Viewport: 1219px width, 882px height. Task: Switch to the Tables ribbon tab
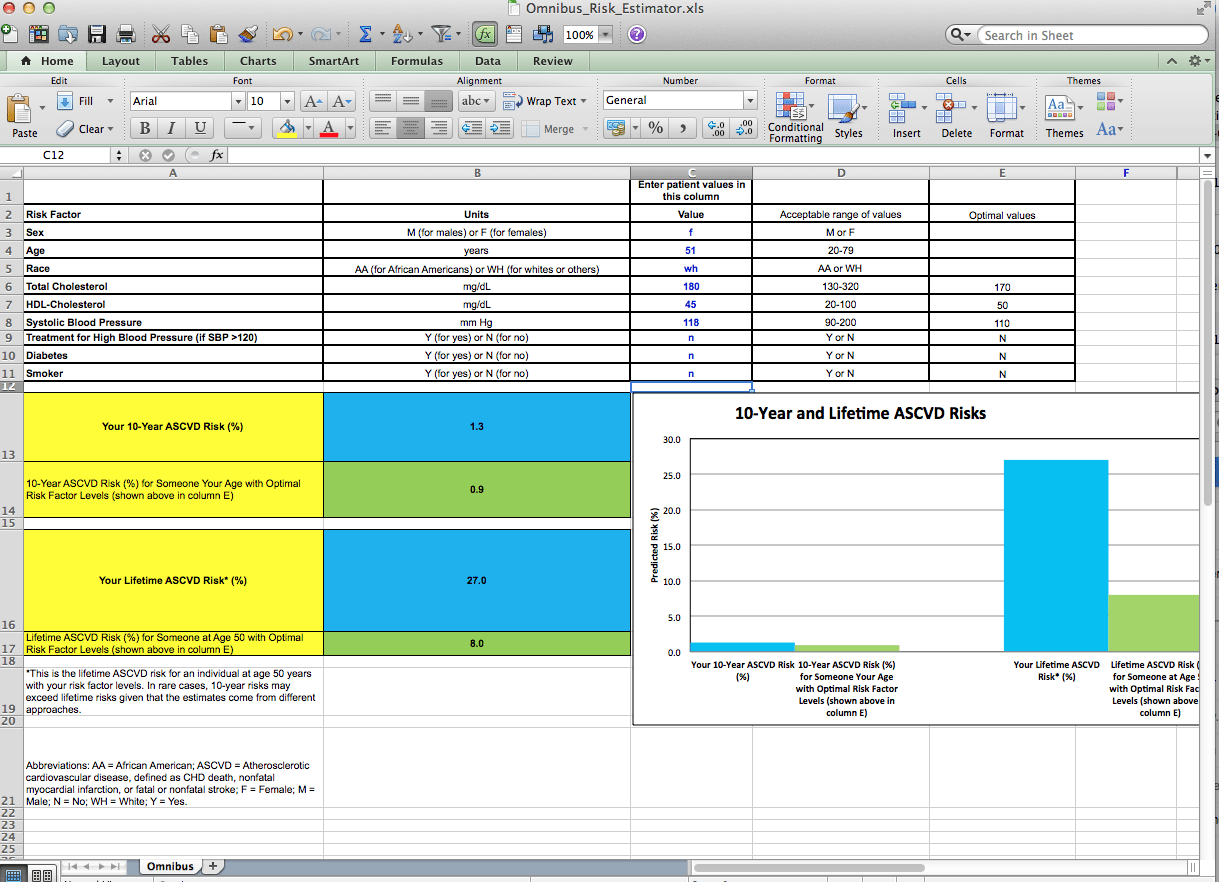(190, 61)
